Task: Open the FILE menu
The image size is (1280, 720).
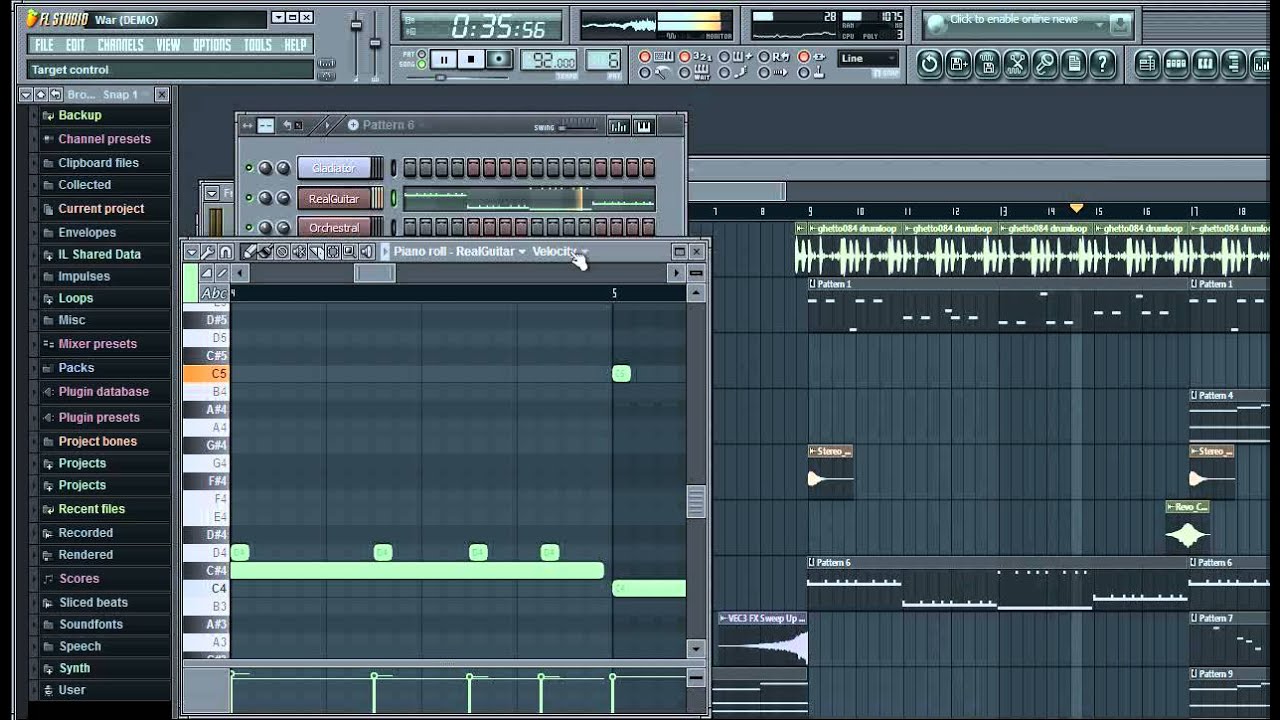Action: tap(44, 45)
